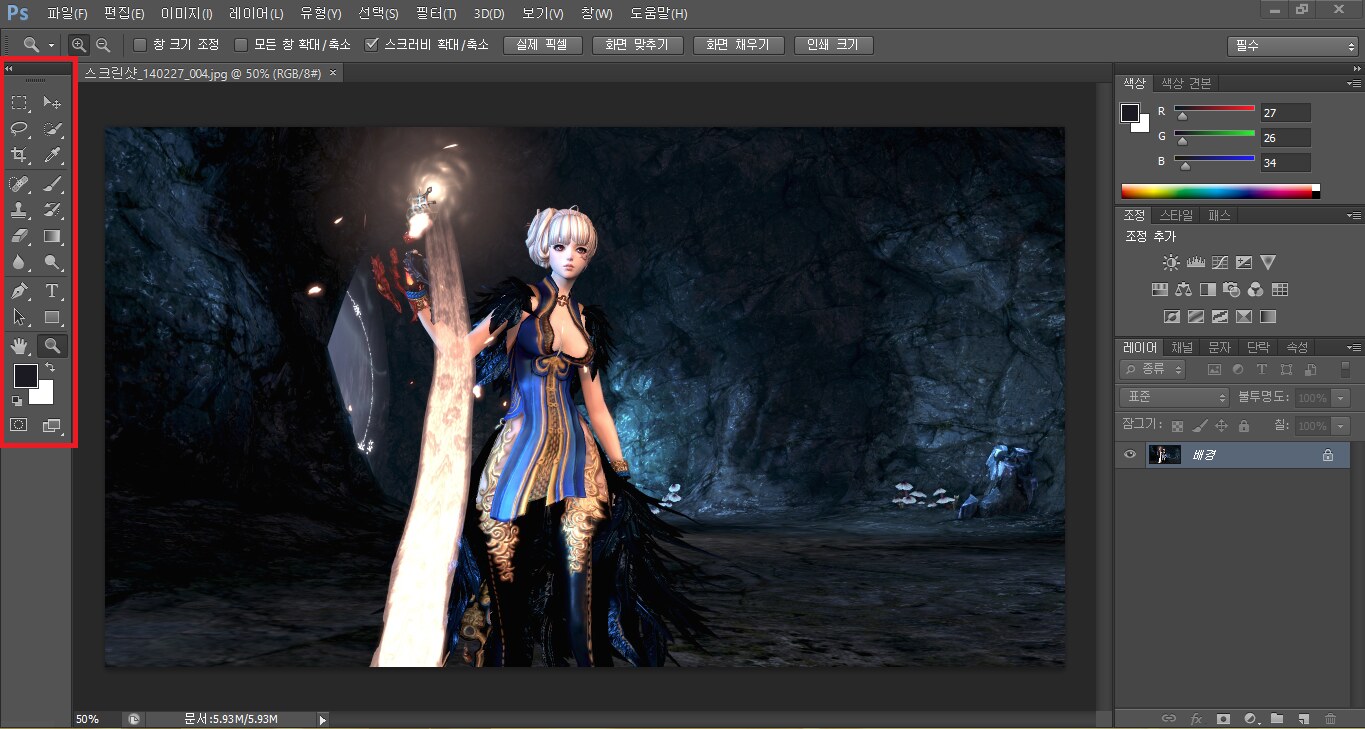1365x729 pixels.
Task: Select the Blur tool
Action: click(19, 262)
